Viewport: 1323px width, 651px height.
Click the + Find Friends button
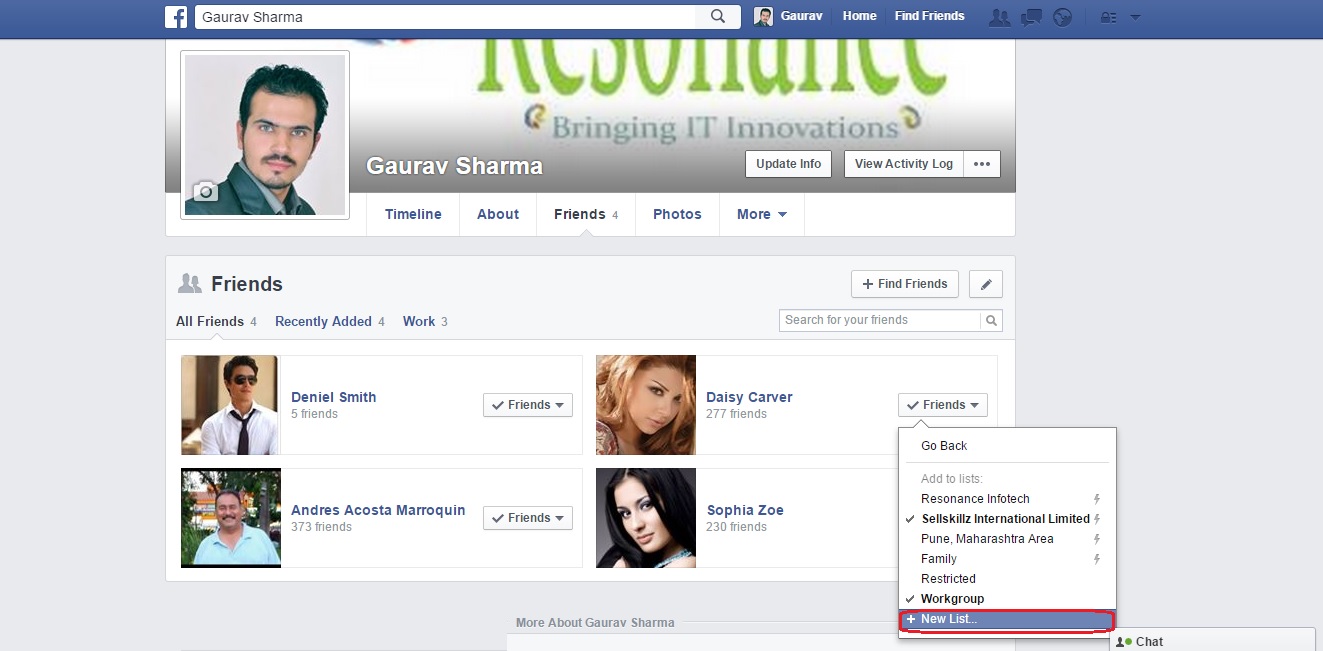[905, 284]
